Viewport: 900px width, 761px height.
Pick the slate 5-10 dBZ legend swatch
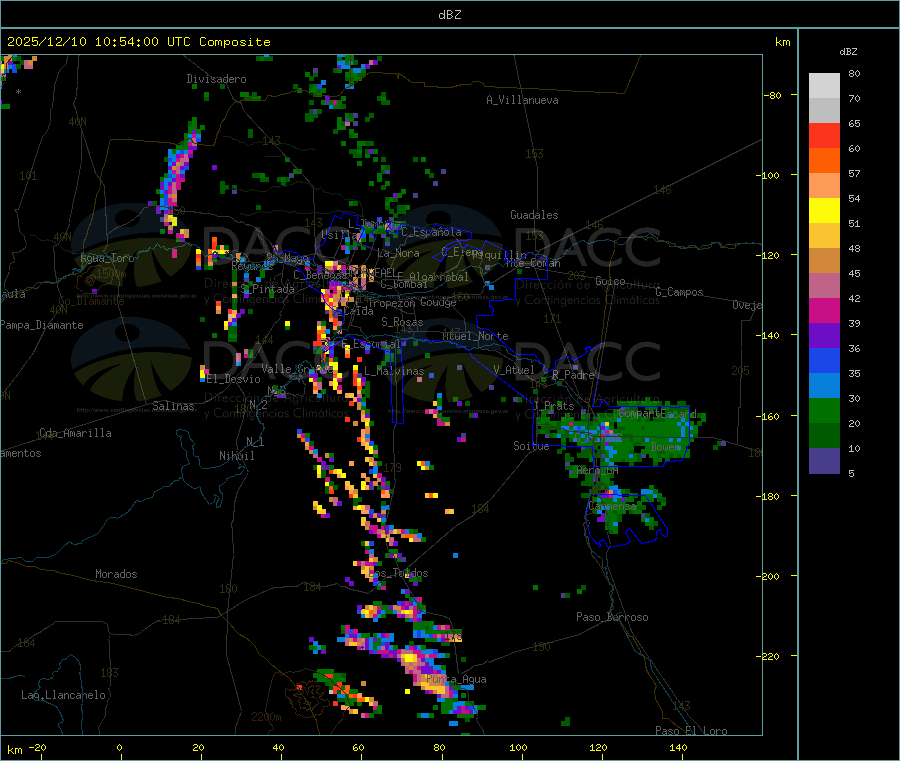tap(824, 461)
